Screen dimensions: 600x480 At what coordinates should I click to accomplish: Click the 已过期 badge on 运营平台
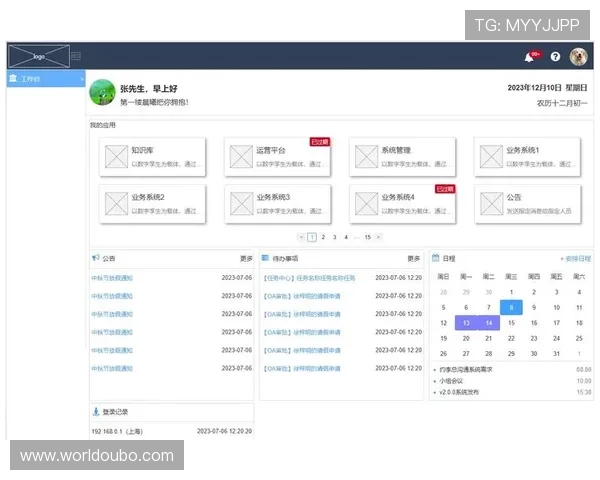click(x=320, y=142)
